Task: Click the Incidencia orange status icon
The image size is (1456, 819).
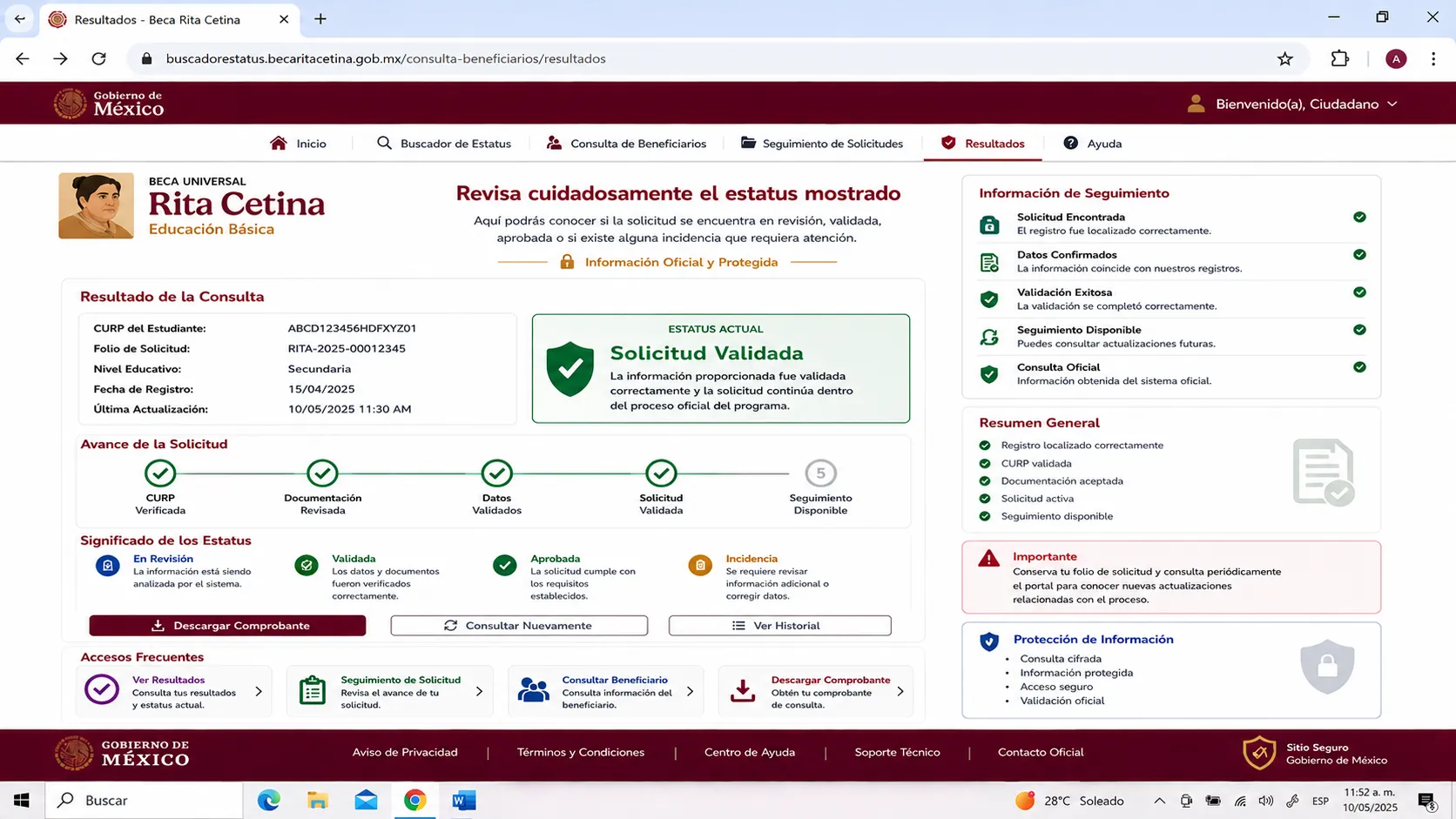Action: tap(700, 566)
